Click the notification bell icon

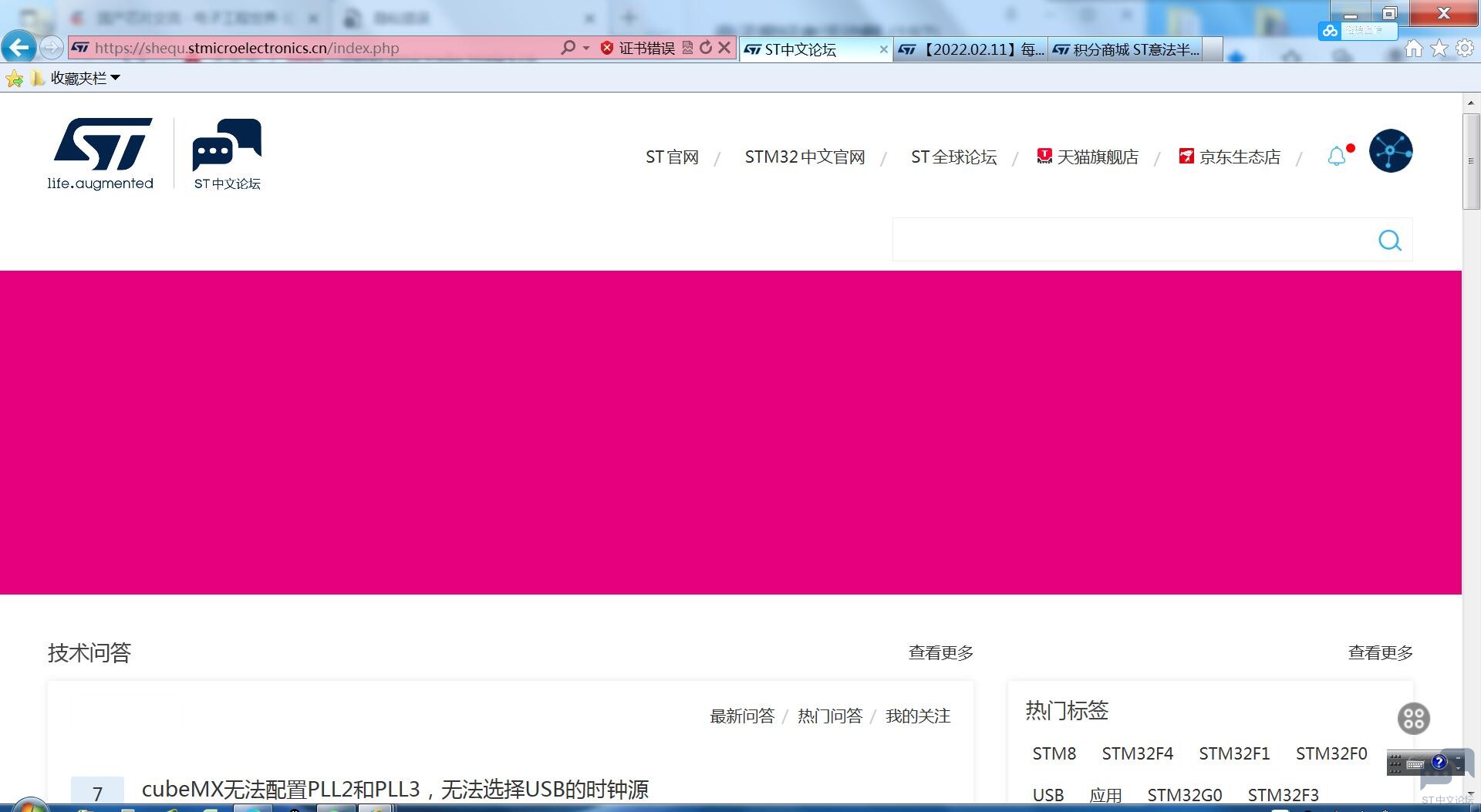tap(1338, 157)
